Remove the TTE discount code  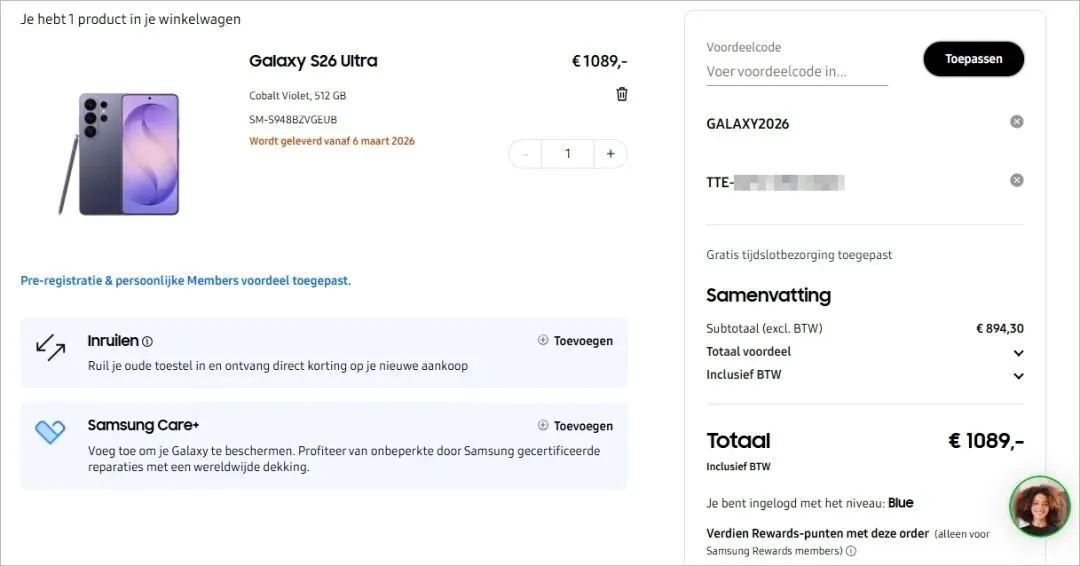tap(1017, 181)
